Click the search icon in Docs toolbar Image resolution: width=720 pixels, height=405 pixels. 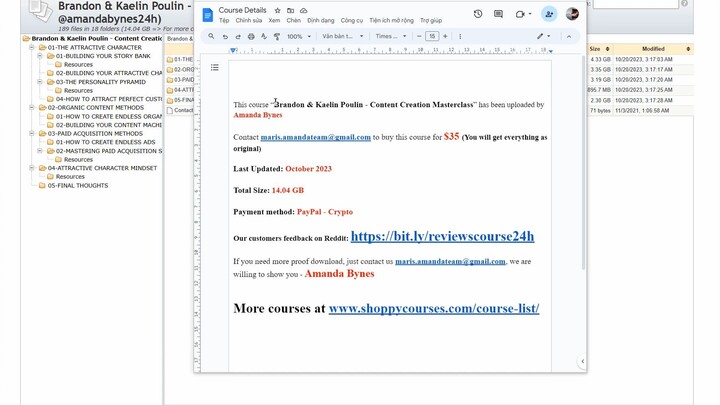pyautogui.click(x=212, y=36)
